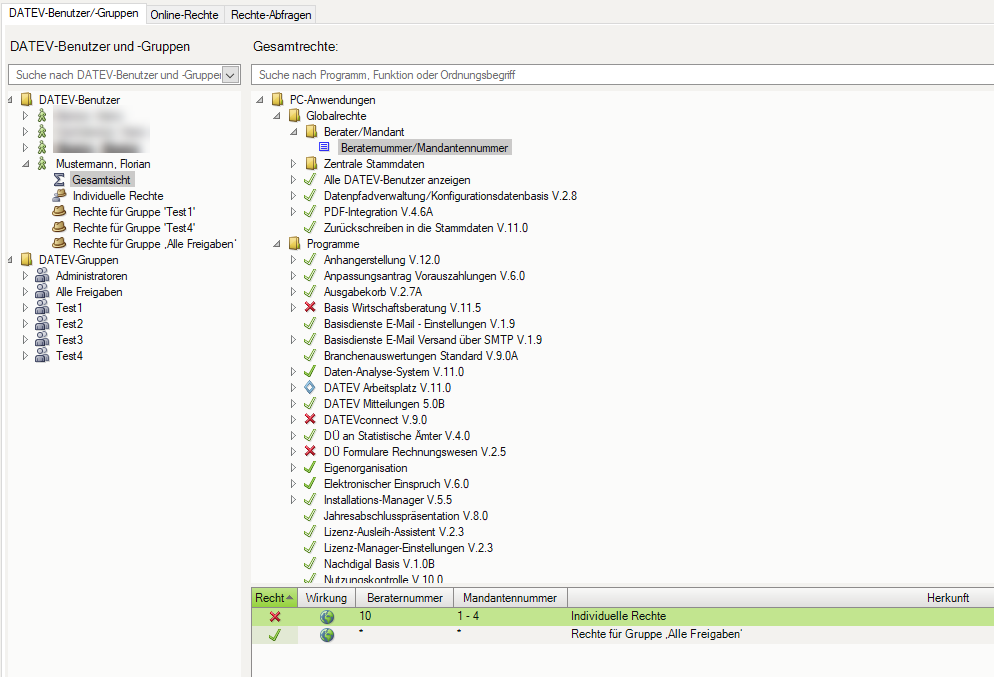Screen dimensions: 994x677
Task: Switch to the Online-Rechte tab
Action: 184,15
